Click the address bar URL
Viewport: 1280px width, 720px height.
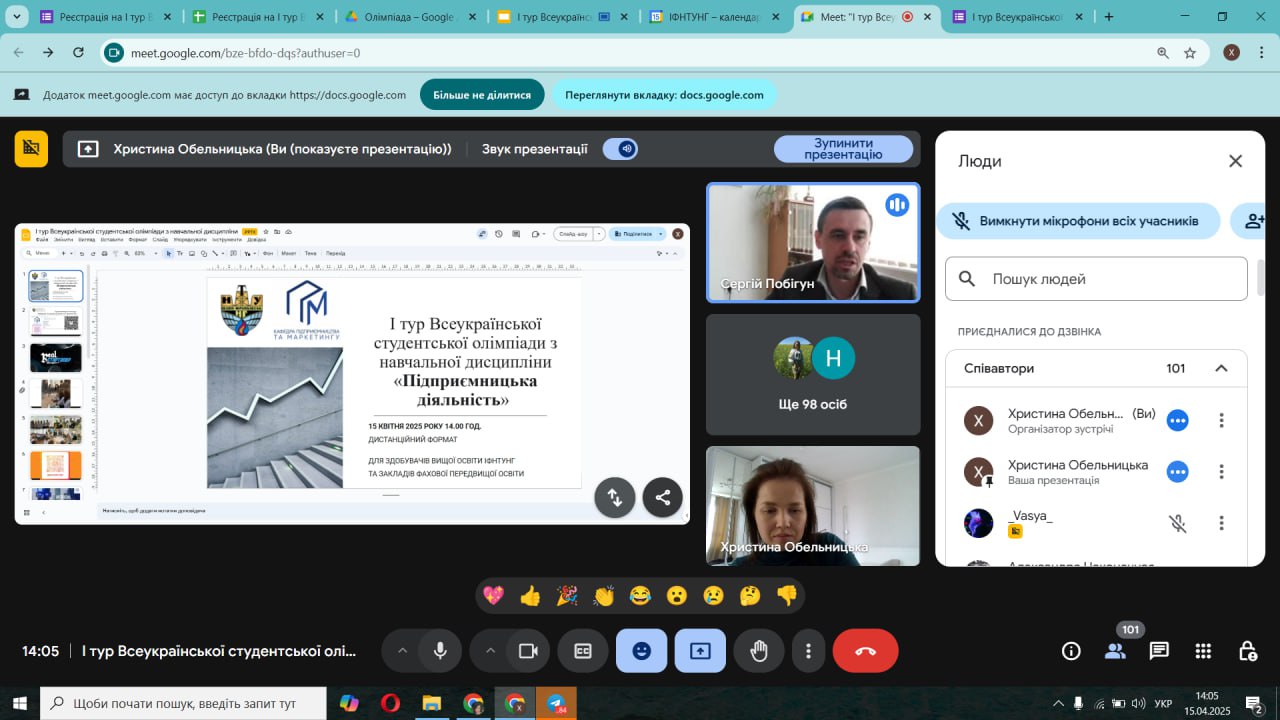tap(245, 53)
